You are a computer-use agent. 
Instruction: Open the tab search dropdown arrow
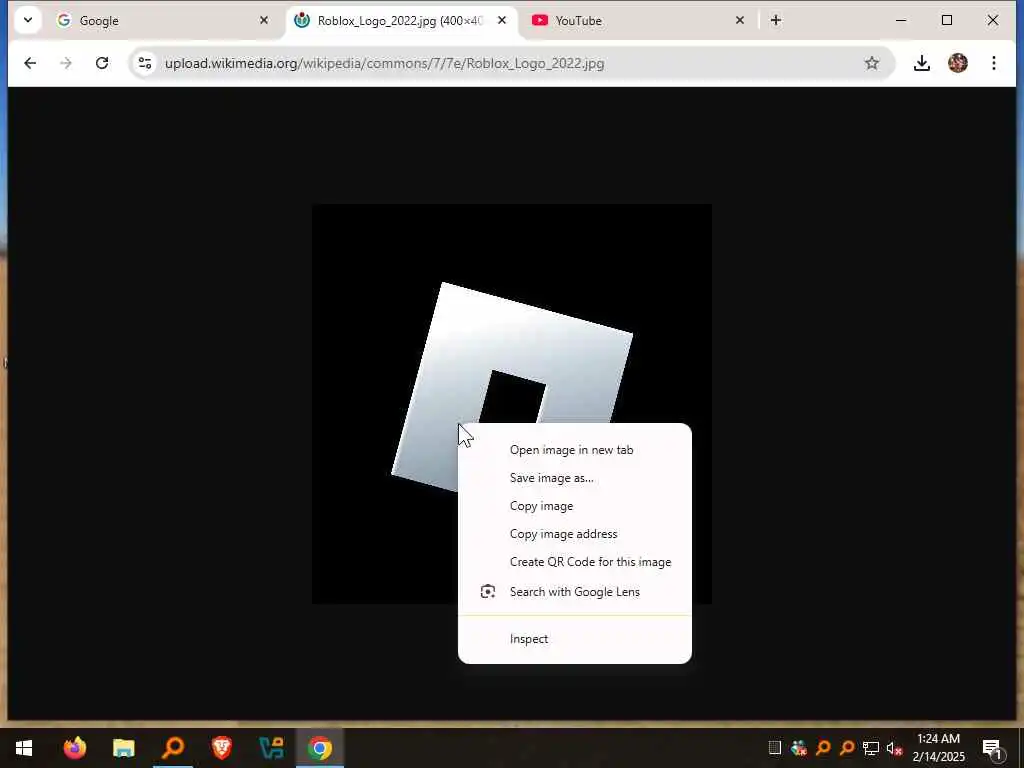tap(27, 20)
